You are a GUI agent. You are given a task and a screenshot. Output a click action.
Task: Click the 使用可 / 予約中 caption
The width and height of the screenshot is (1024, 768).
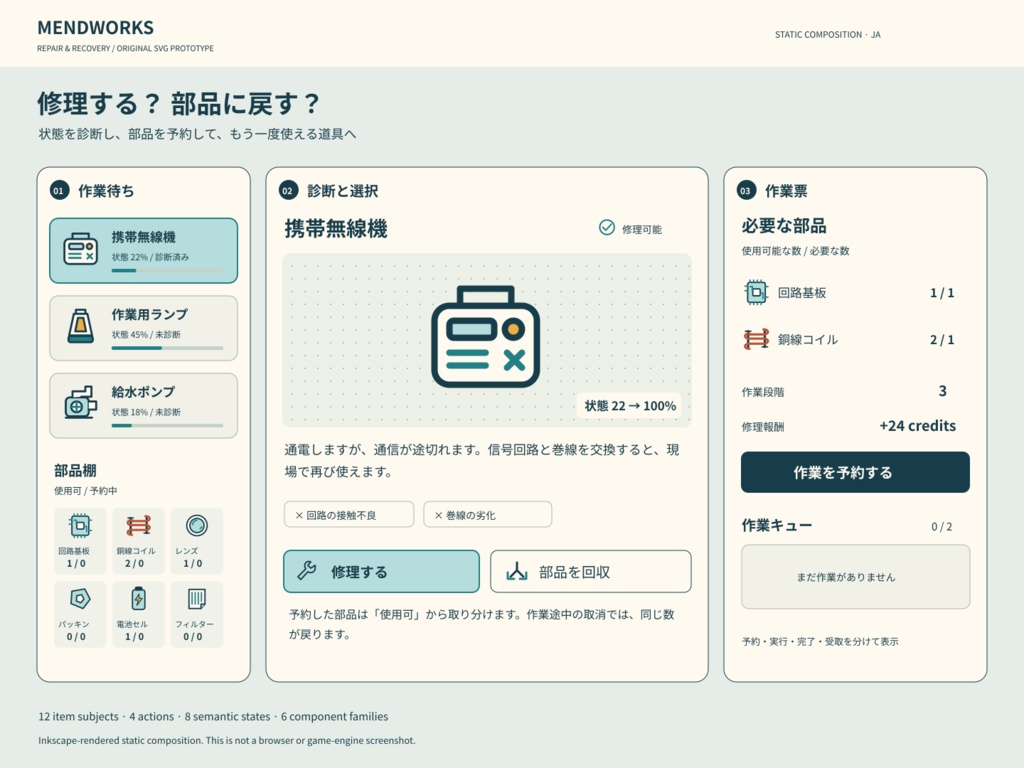[86, 490]
